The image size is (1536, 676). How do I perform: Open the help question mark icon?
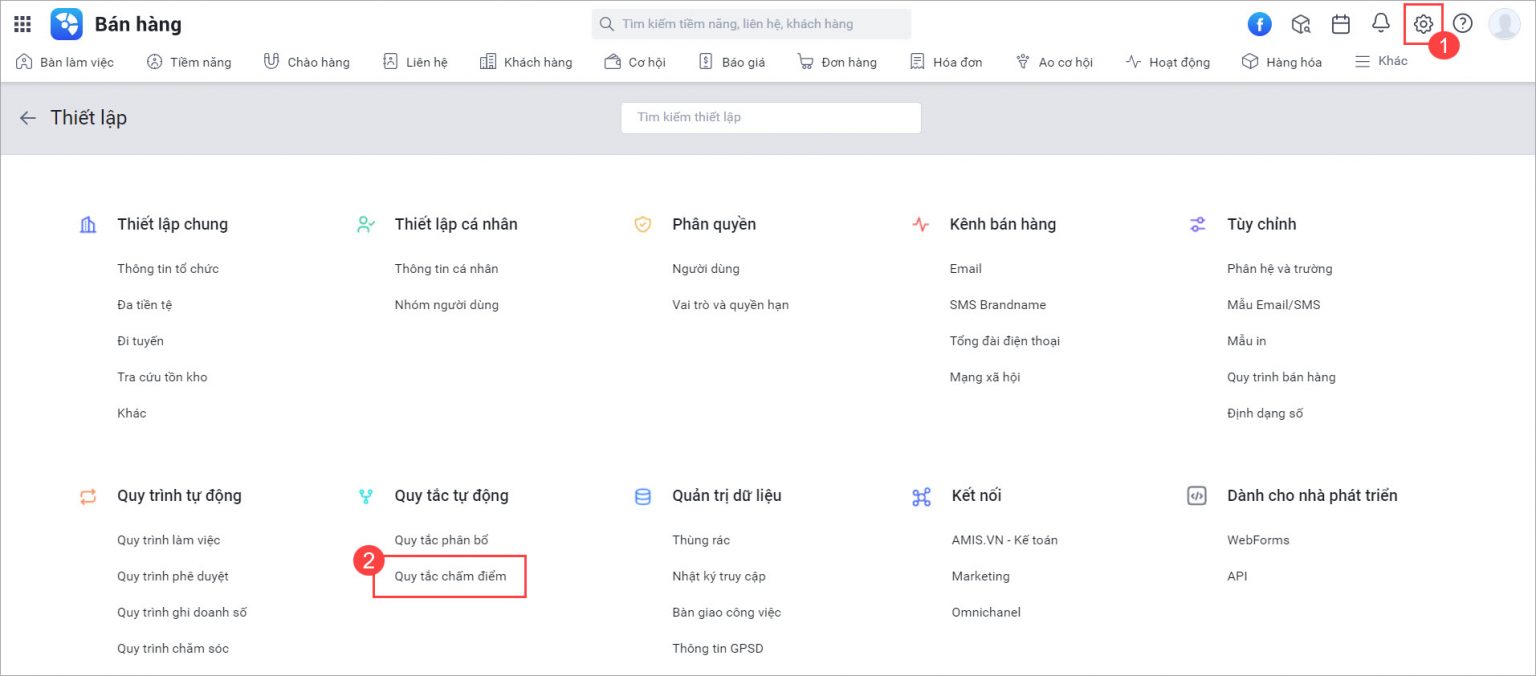(x=1463, y=24)
